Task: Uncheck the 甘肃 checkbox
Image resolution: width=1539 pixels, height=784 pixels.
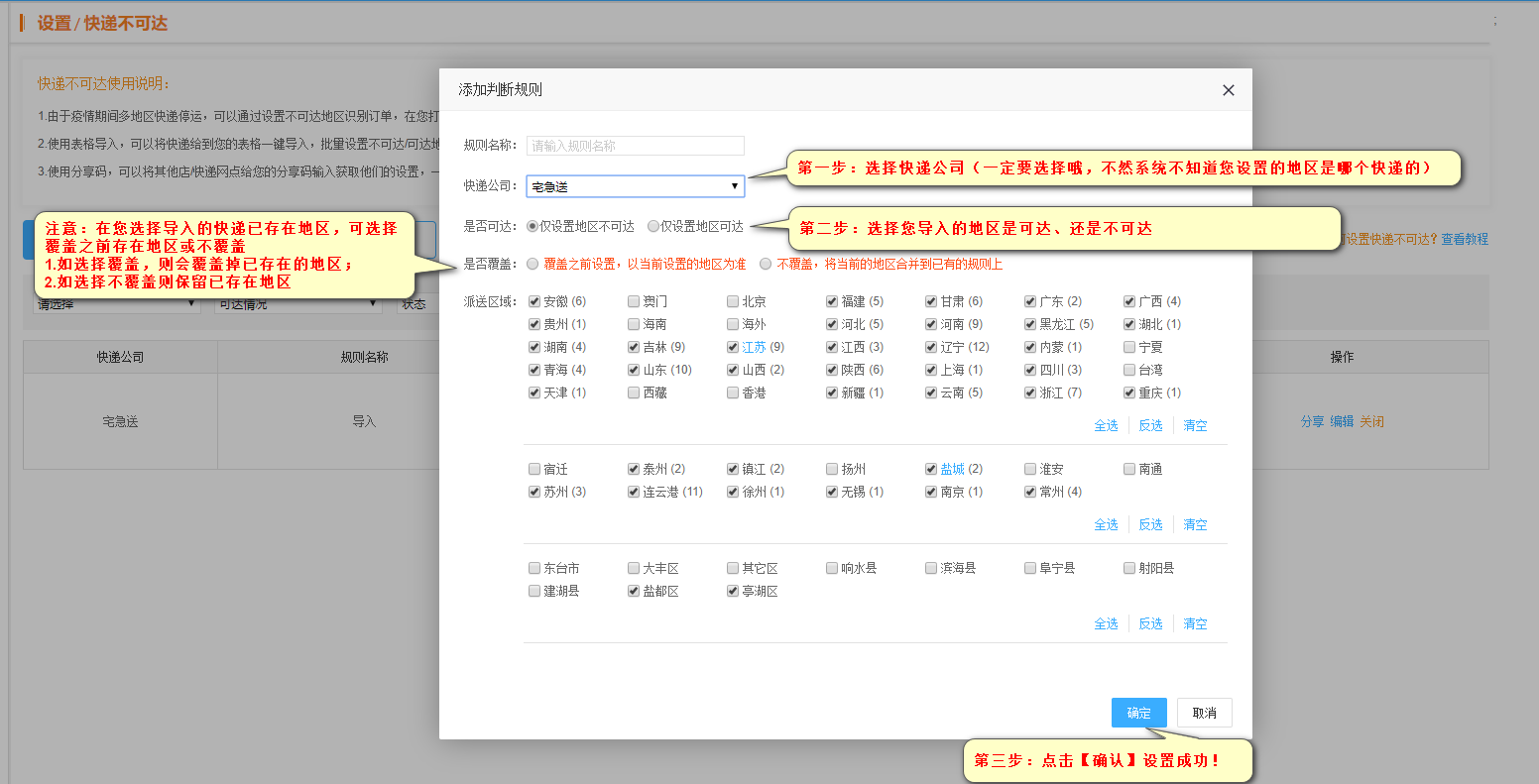Action: pos(931,301)
